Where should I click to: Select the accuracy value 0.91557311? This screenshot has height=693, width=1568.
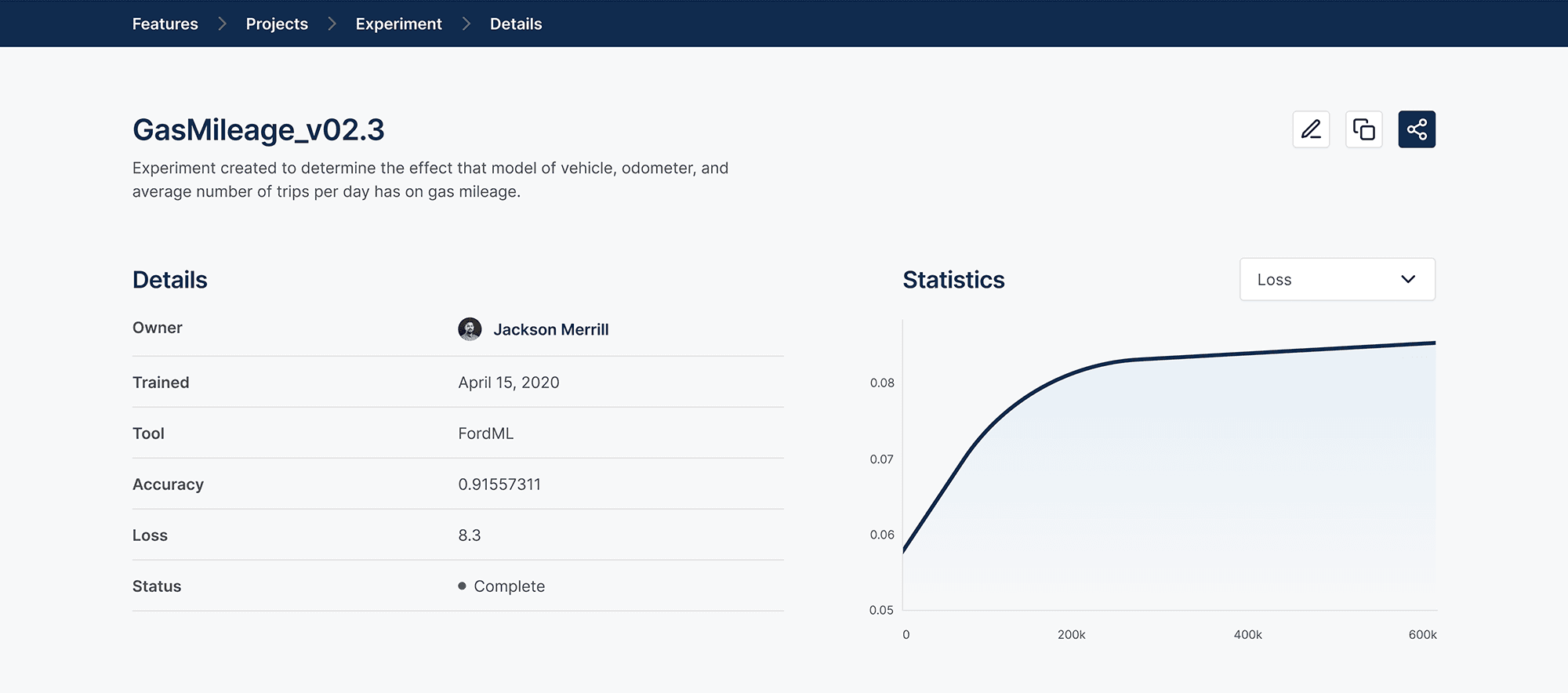point(499,484)
